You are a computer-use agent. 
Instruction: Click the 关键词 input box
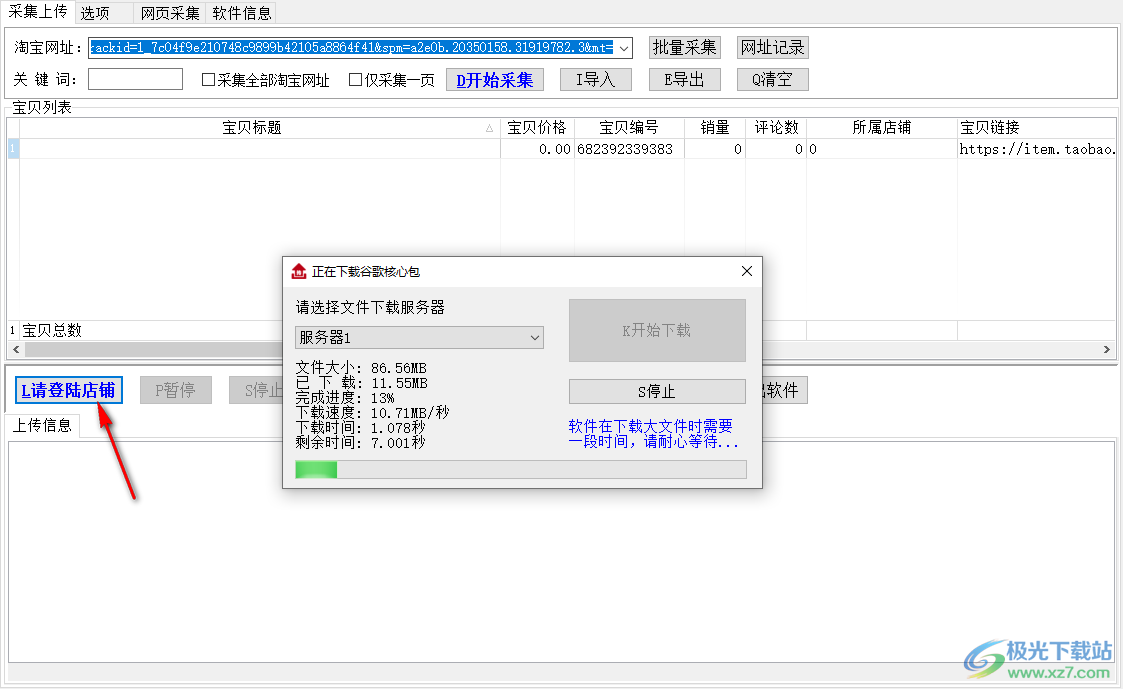coord(135,80)
